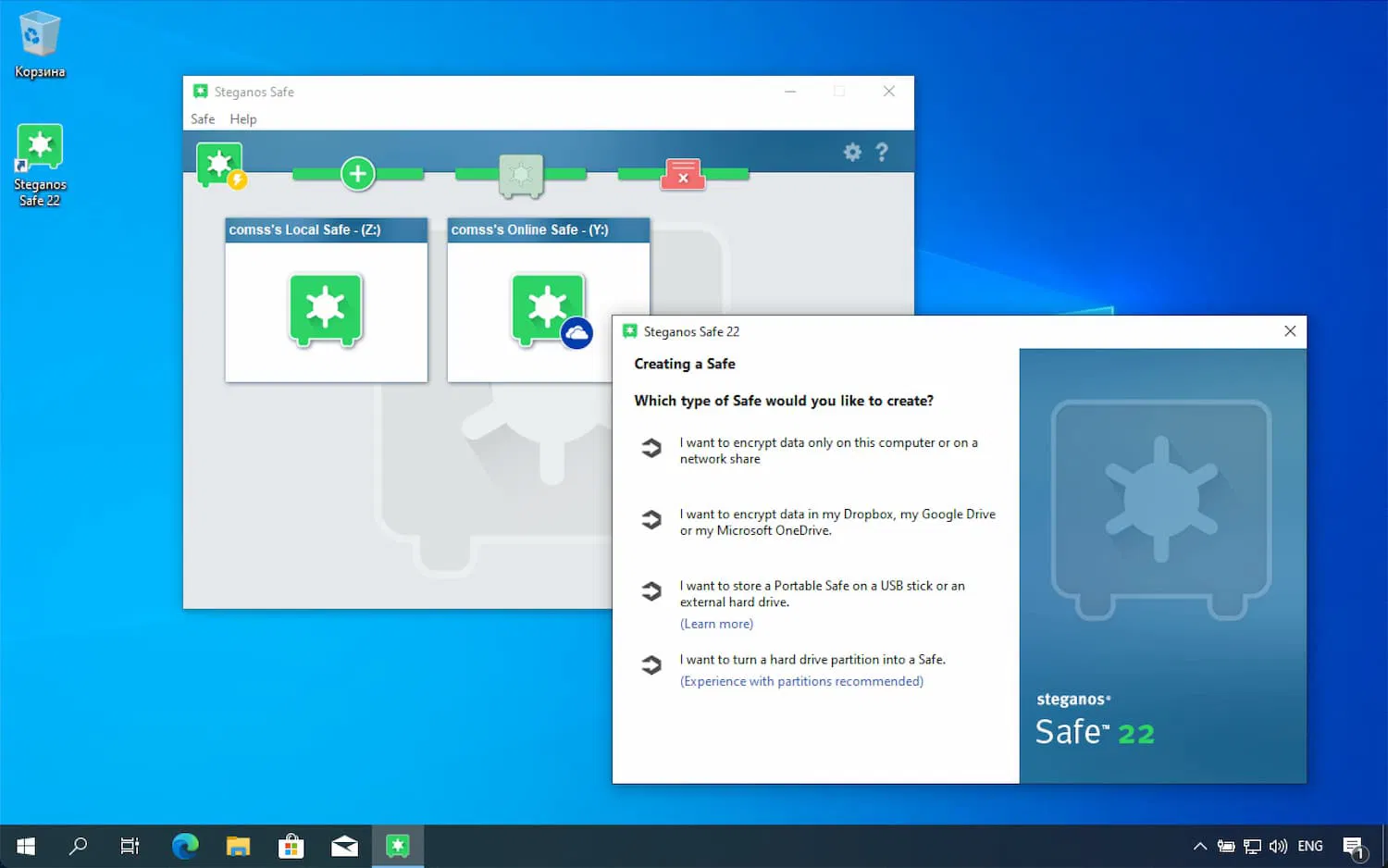Click the arrow icon beside the local computer option
The width and height of the screenshot is (1388, 868).
click(651, 448)
